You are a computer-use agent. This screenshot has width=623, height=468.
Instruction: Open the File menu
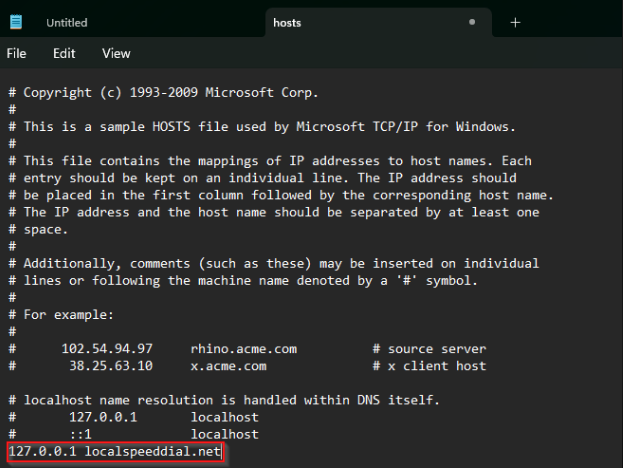point(16,53)
